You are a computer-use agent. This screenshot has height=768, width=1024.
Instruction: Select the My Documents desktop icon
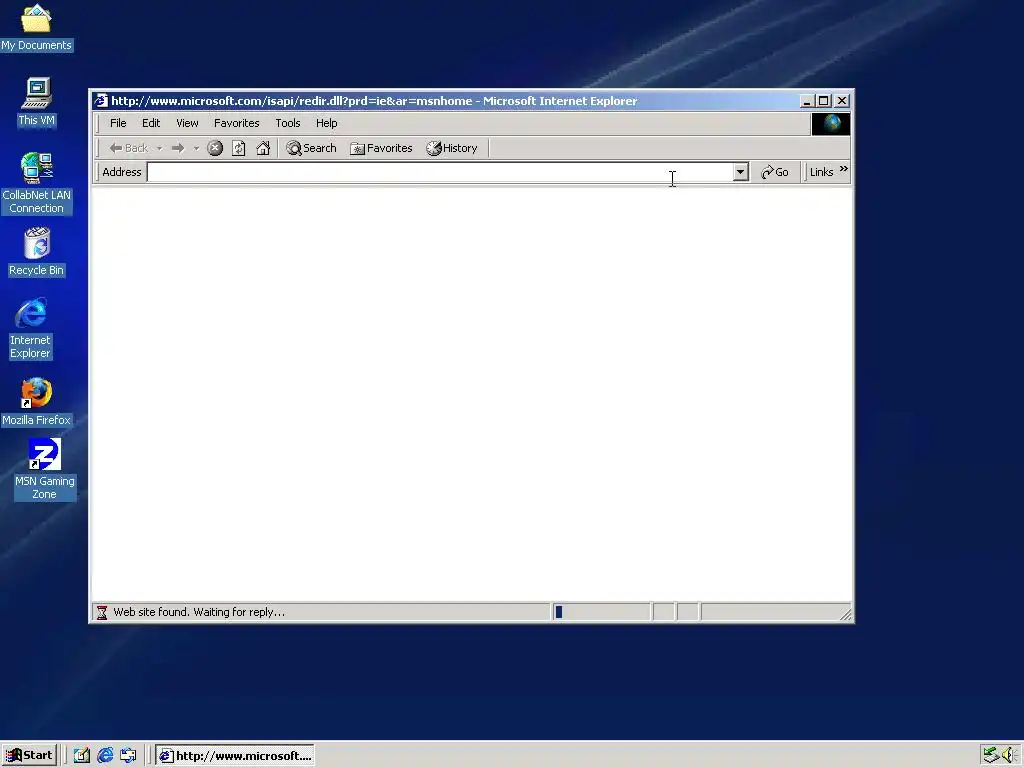(x=36, y=27)
